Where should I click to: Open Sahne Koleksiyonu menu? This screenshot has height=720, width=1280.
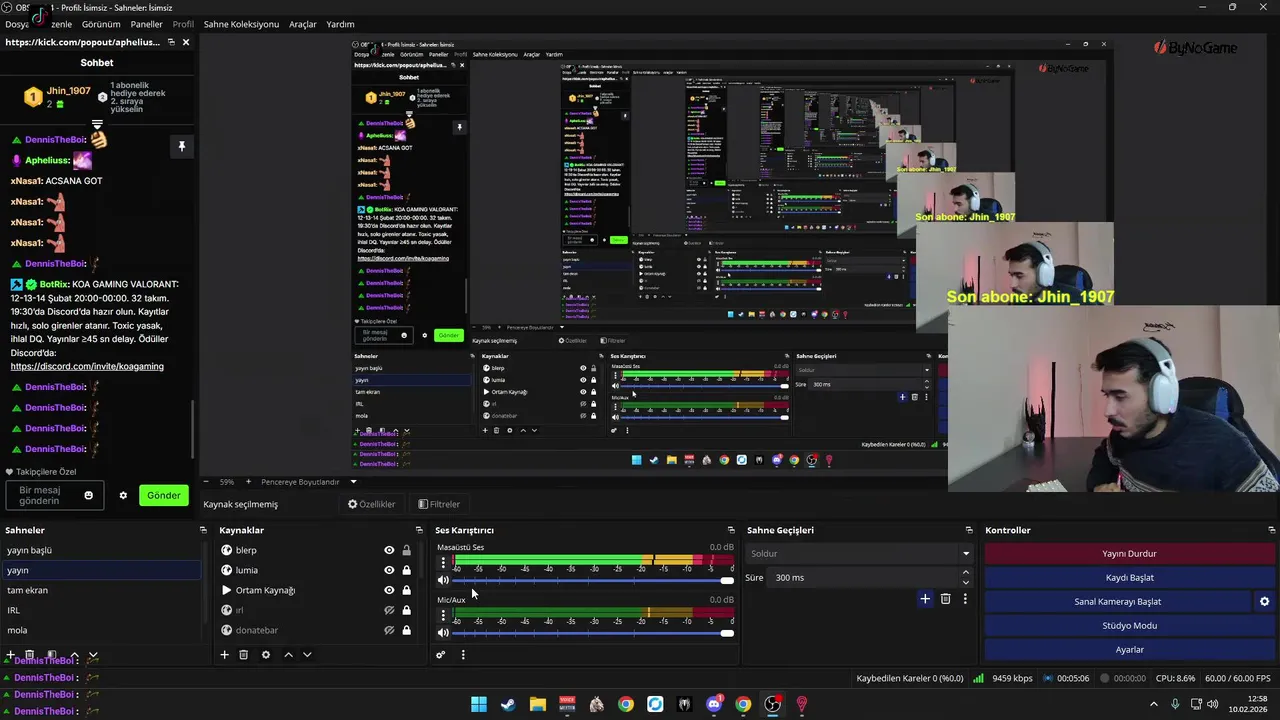[x=241, y=24]
